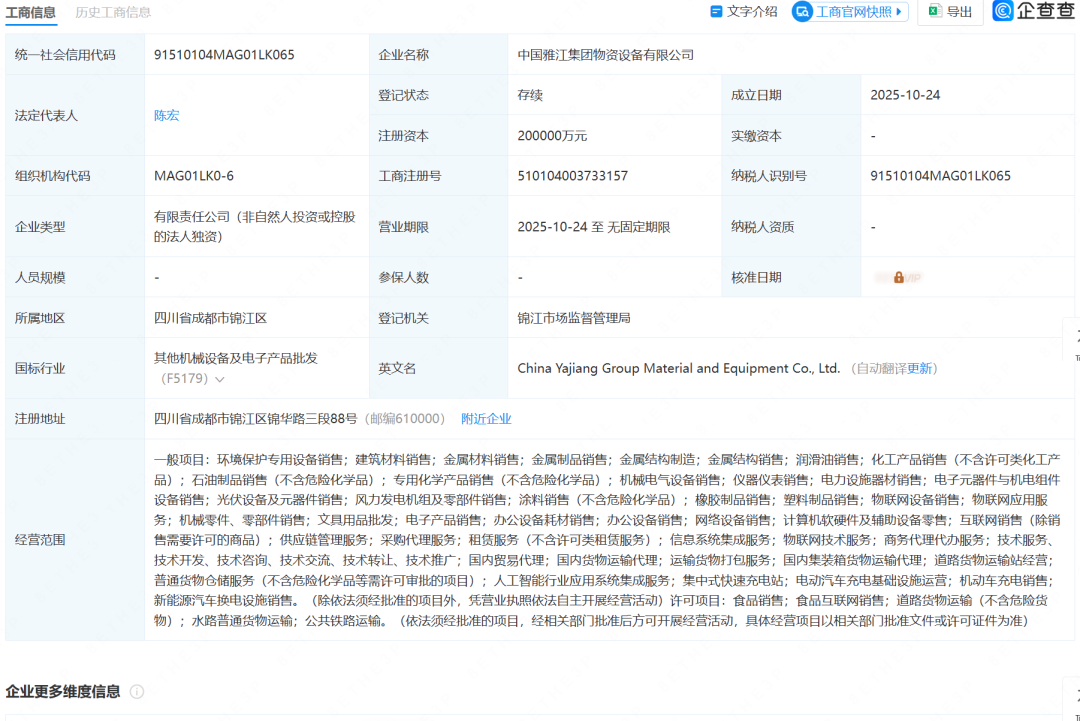
Task: Click the company name 中国雅江集团物资设备有限公司
Action: (605, 55)
